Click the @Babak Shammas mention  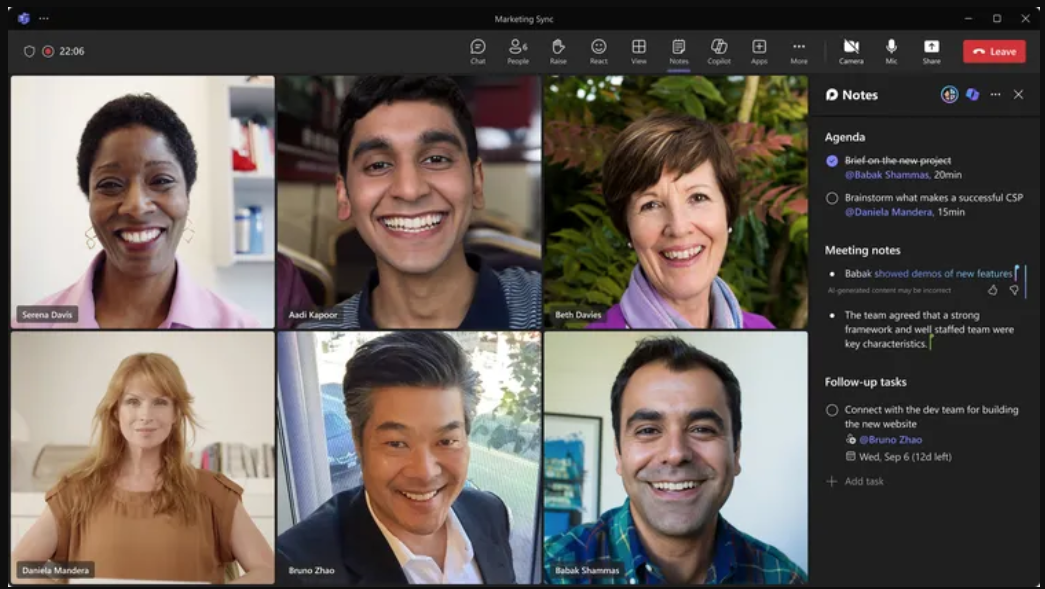[886, 175]
